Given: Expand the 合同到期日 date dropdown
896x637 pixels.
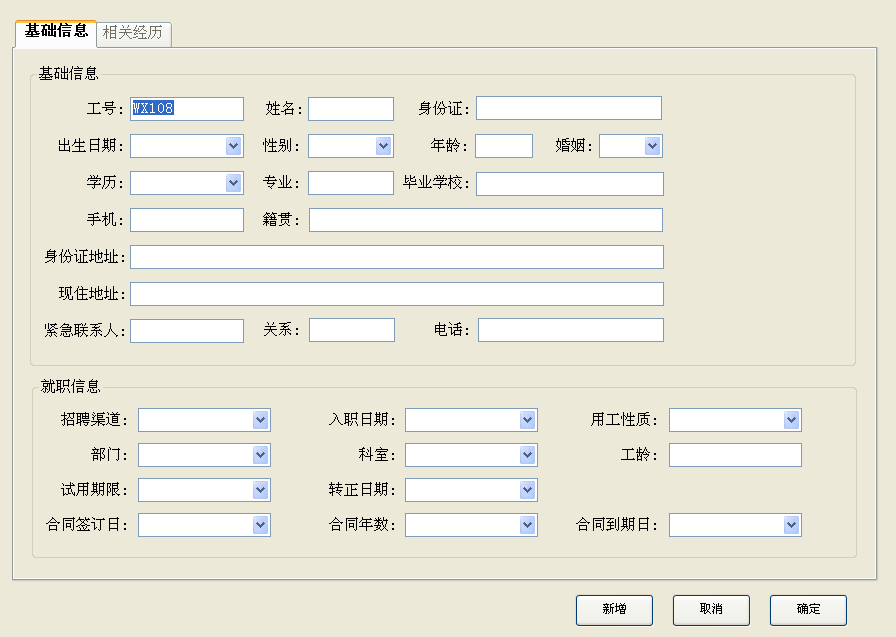Looking at the screenshot, I should click(791, 525).
